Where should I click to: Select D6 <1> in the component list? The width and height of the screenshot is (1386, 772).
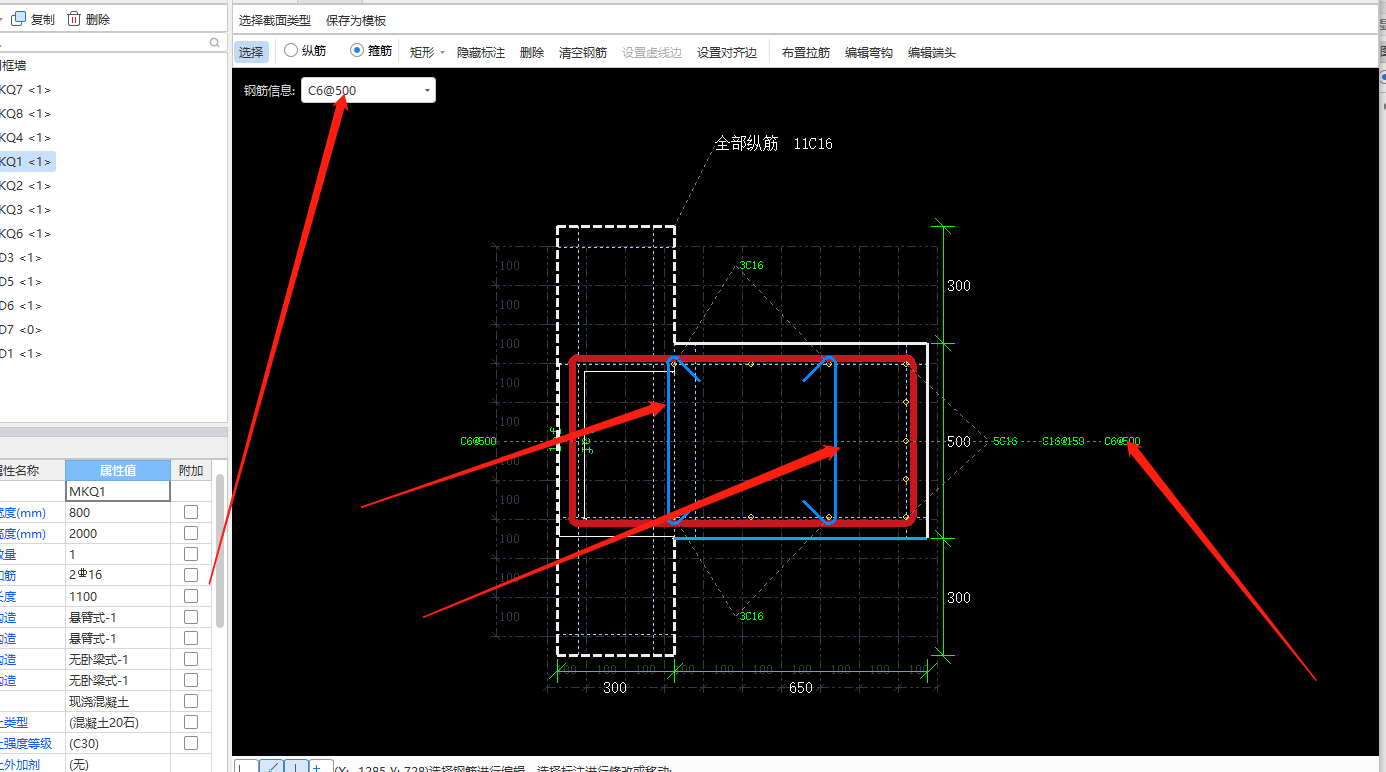coord(21,306)
